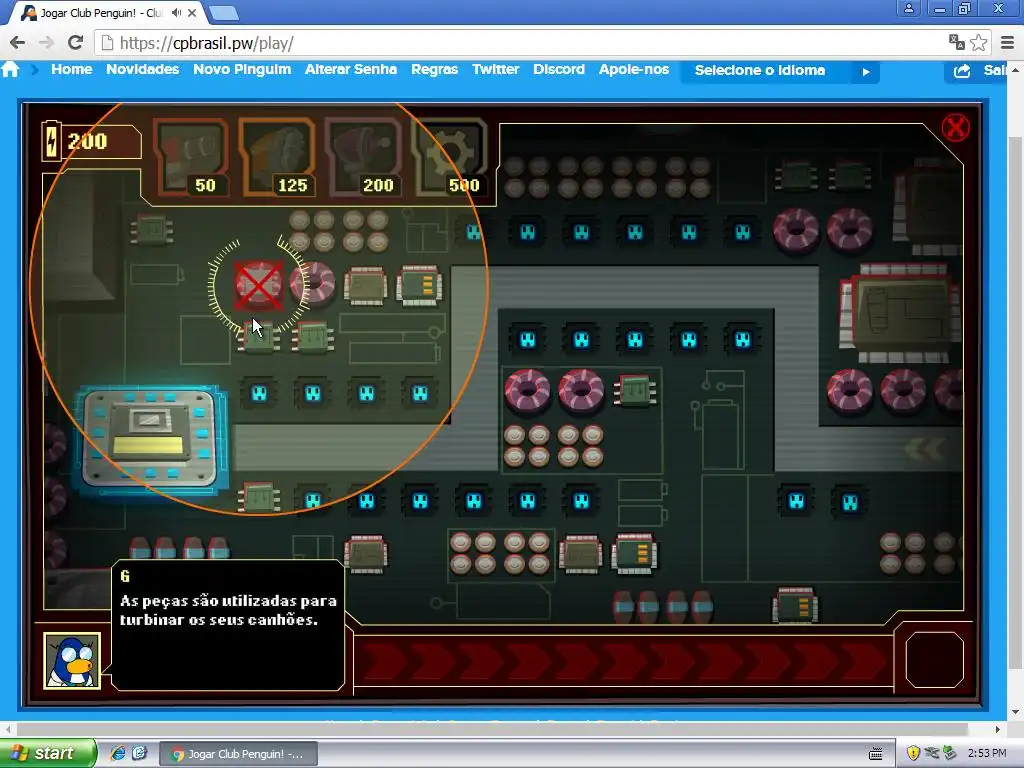Click the horizontal scrollbar track
Viewport: 1024px width, 768px height.
pos(502,729)
